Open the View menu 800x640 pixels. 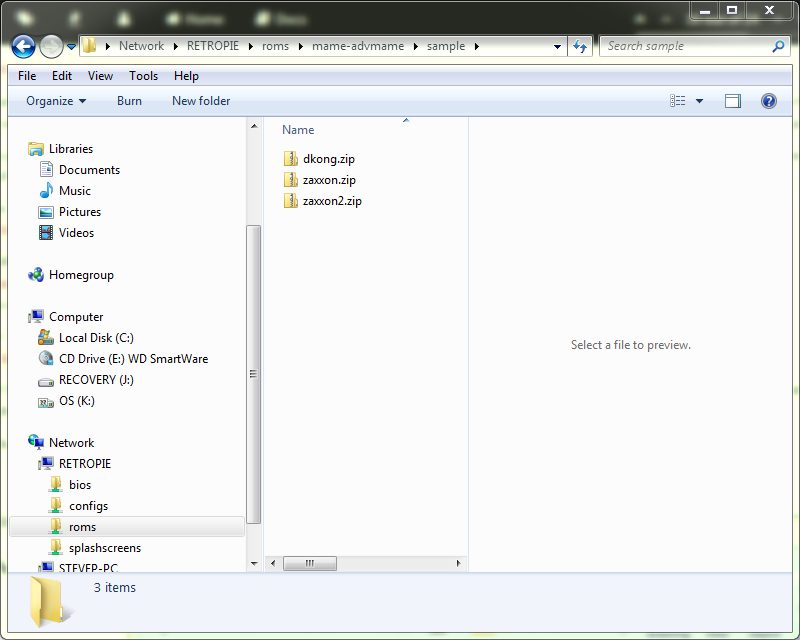pos(100,76)
